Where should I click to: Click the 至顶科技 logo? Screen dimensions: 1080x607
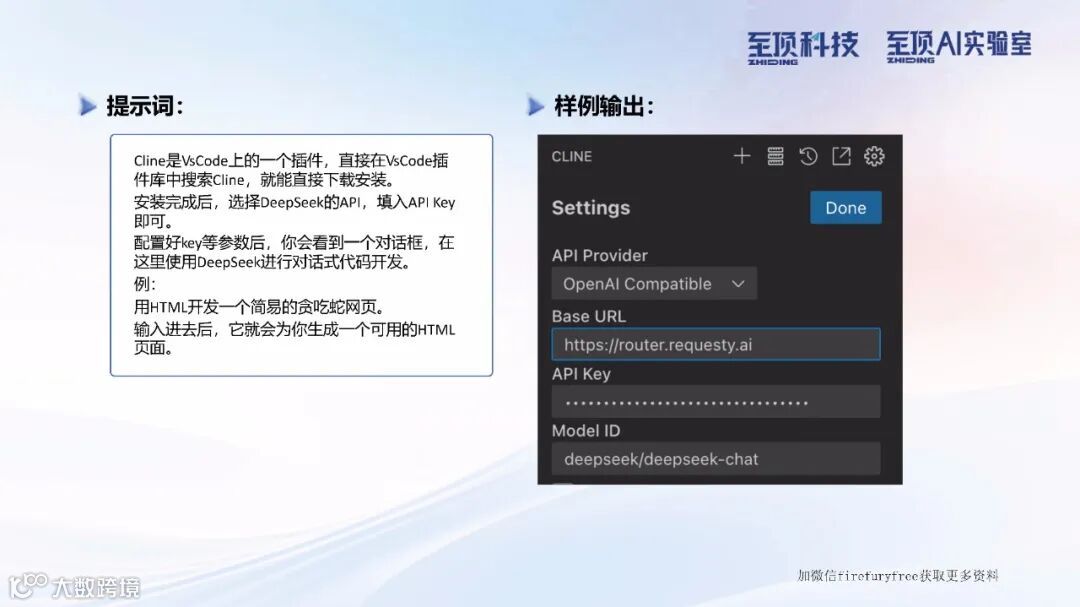803,47
